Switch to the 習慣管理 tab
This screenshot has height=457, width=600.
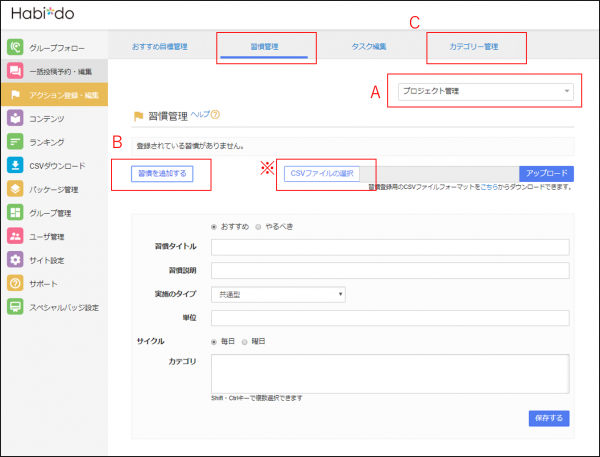click(264, 47)
